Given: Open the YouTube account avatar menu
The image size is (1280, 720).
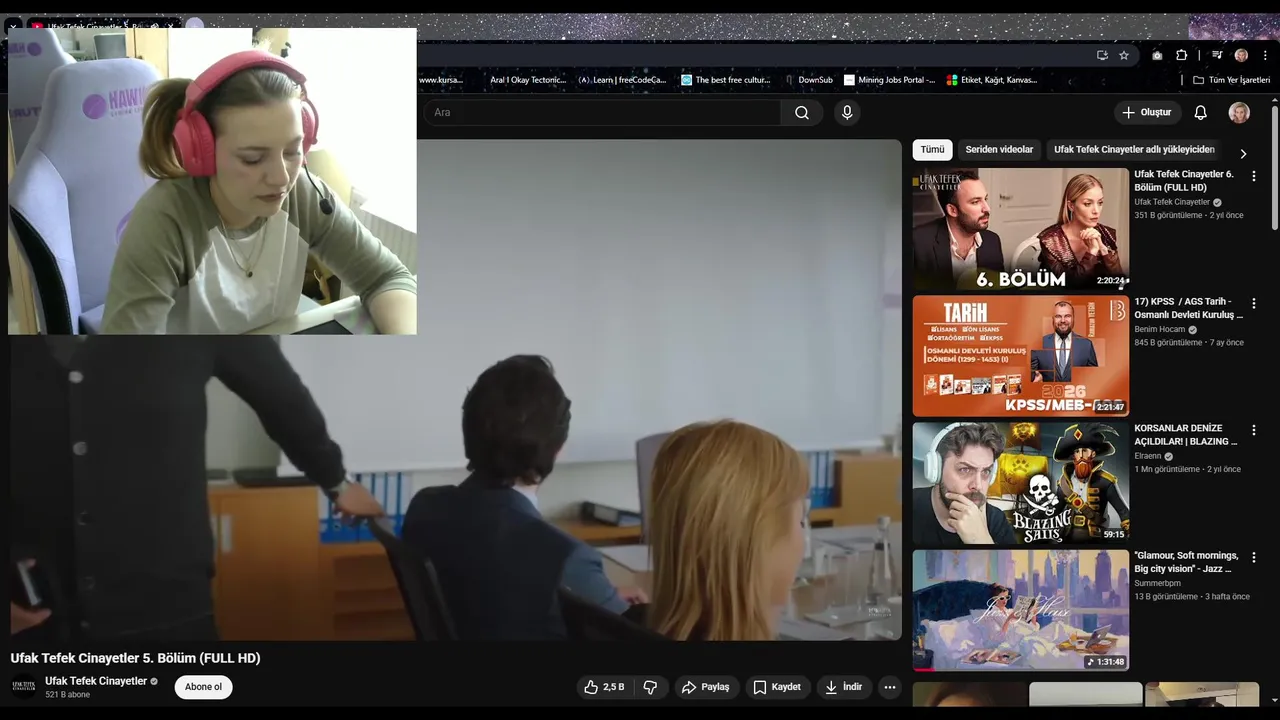Looking at the screenshot, I should [x=1239, y=113].
